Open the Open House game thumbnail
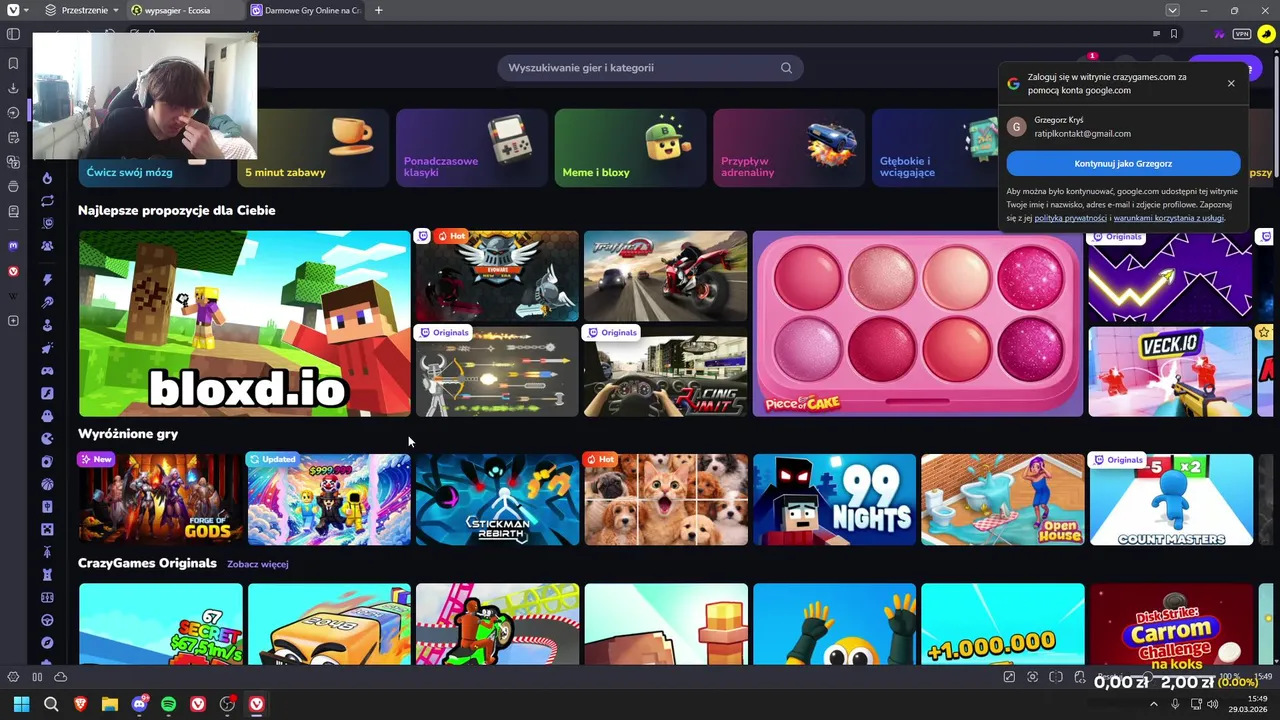 click(1002, 499)
